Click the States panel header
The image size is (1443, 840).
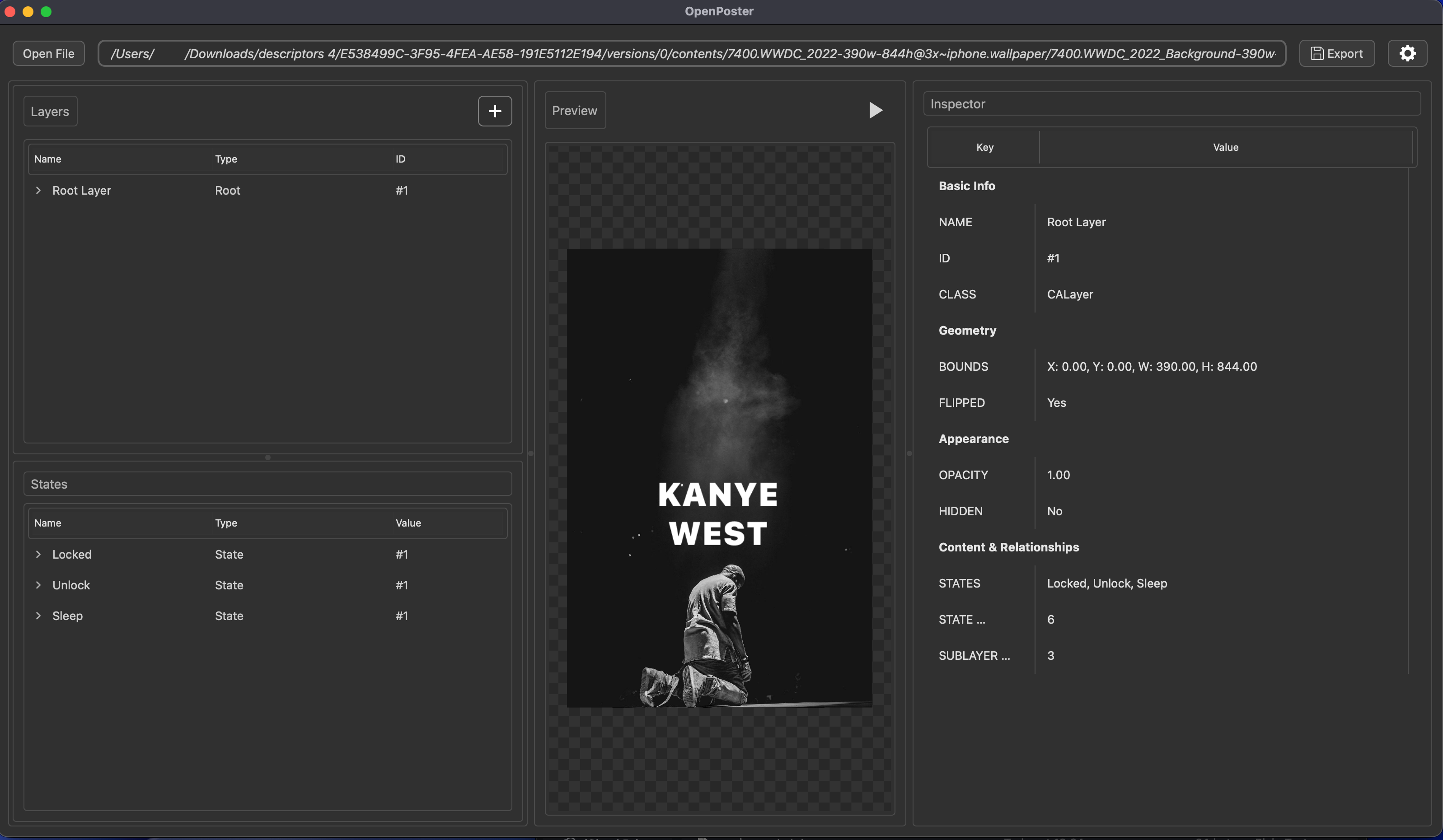[267, 484]
